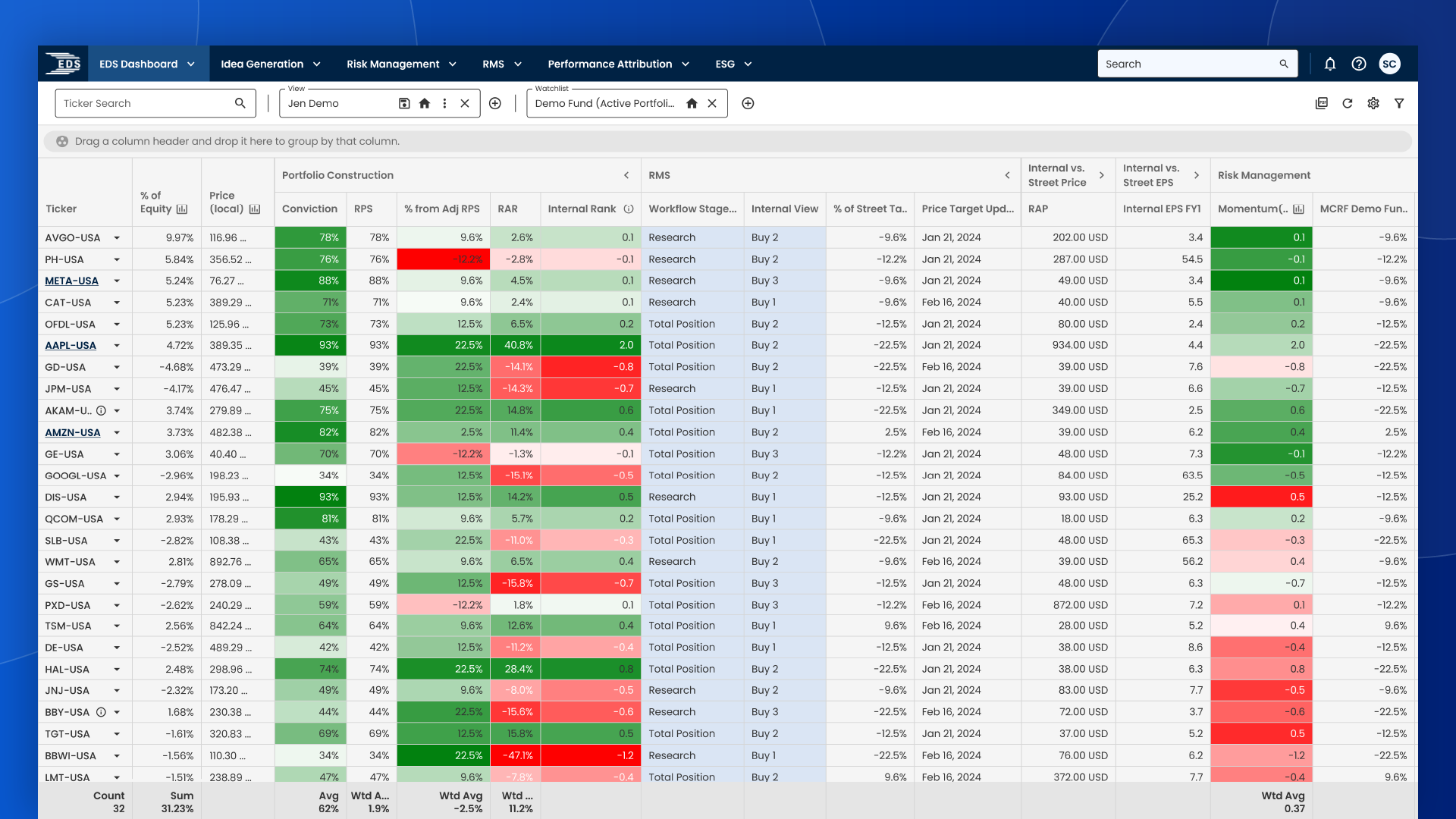This screenshot has height=819, width=1456.
Task: Set Jen Demo view as home
Action: pos(425,103)
